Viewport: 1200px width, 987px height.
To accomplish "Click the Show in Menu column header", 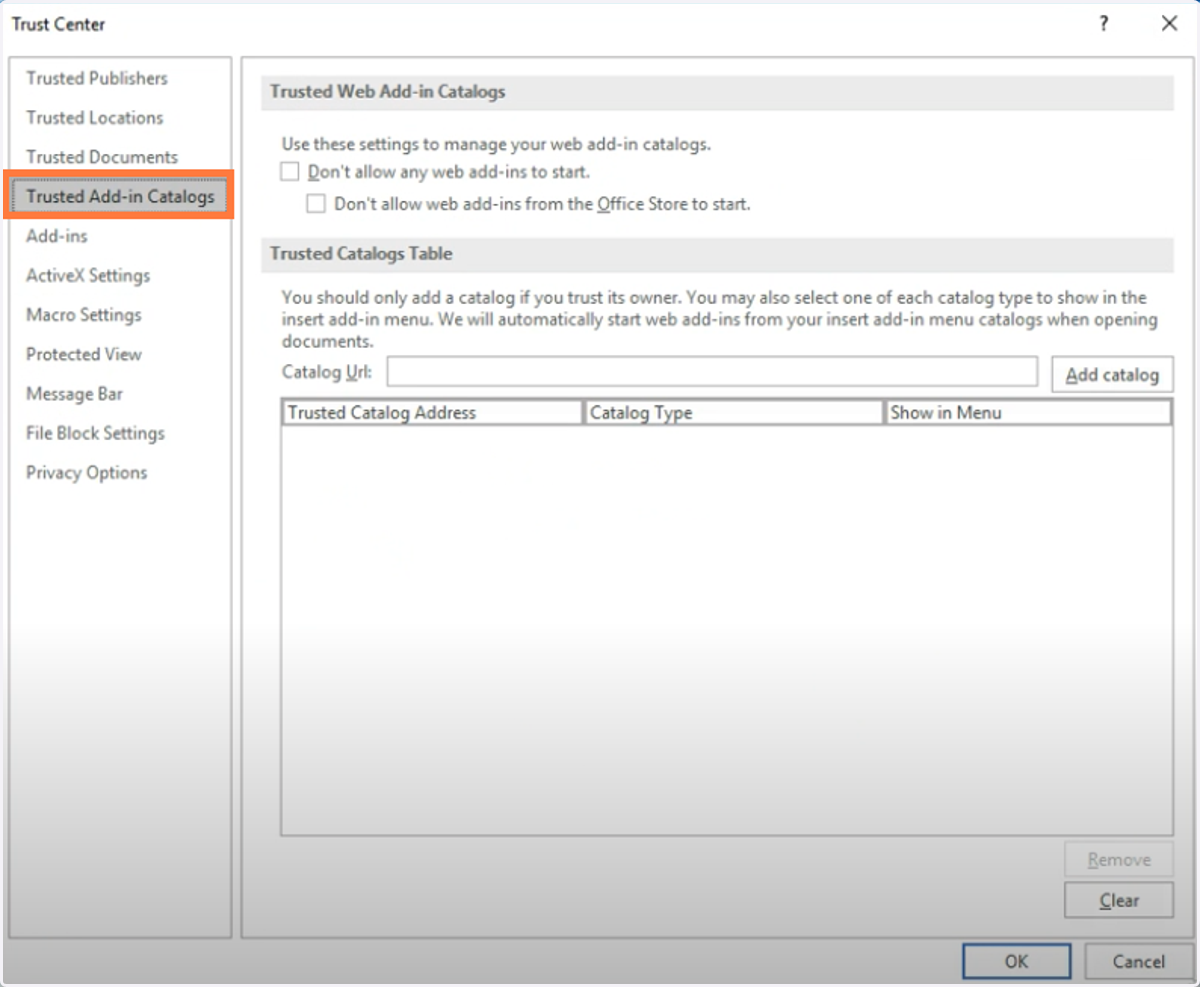I will (1028, 412).
